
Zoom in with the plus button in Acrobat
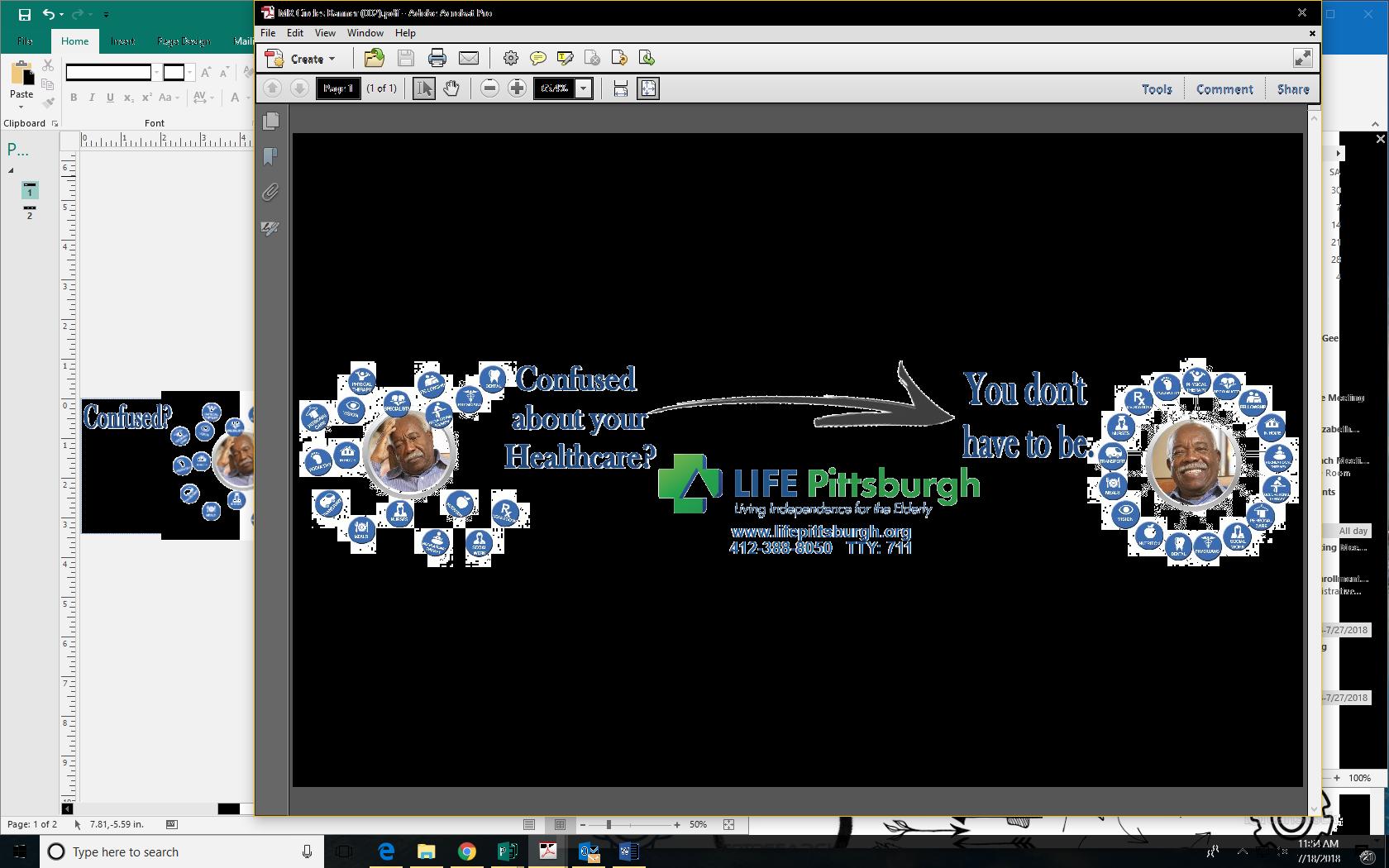(517, 88)
